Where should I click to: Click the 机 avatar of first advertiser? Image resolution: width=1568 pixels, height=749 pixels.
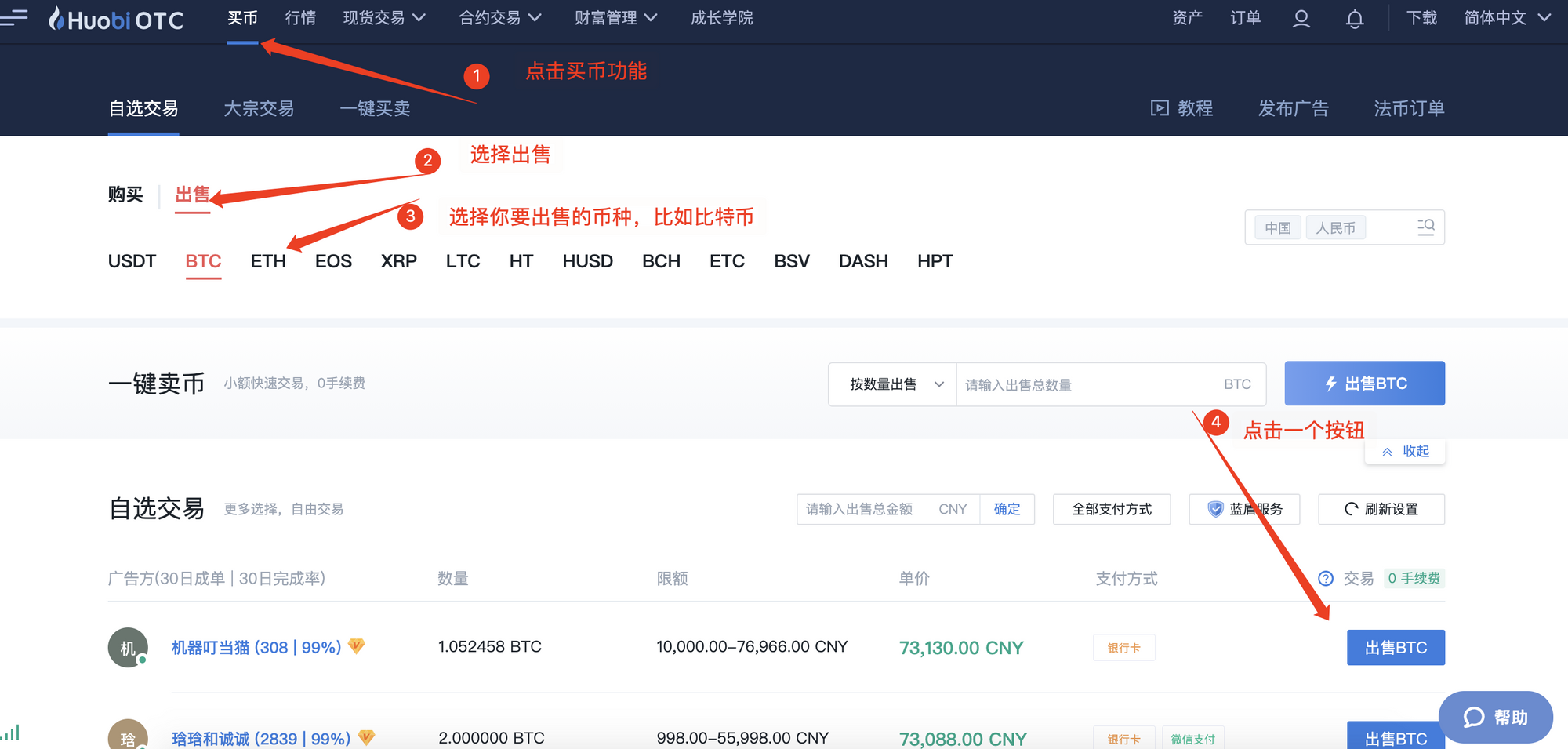(x=128, y=648)
